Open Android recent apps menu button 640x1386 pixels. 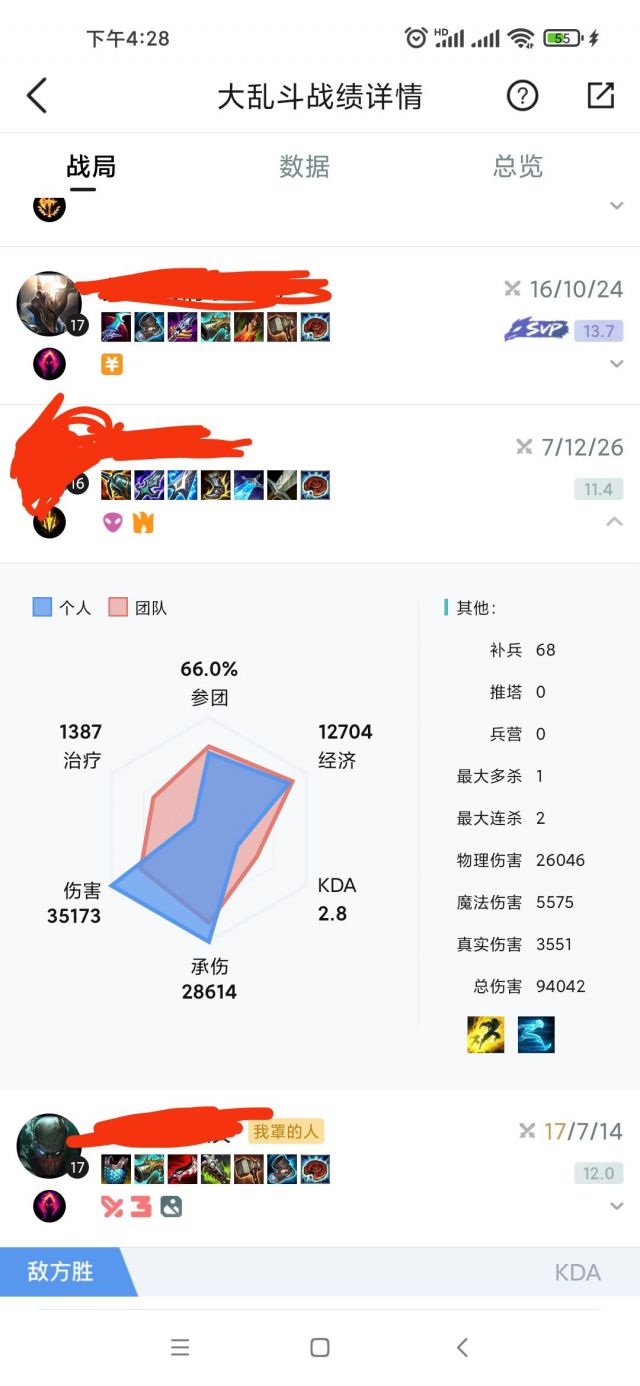[180, 1348]
